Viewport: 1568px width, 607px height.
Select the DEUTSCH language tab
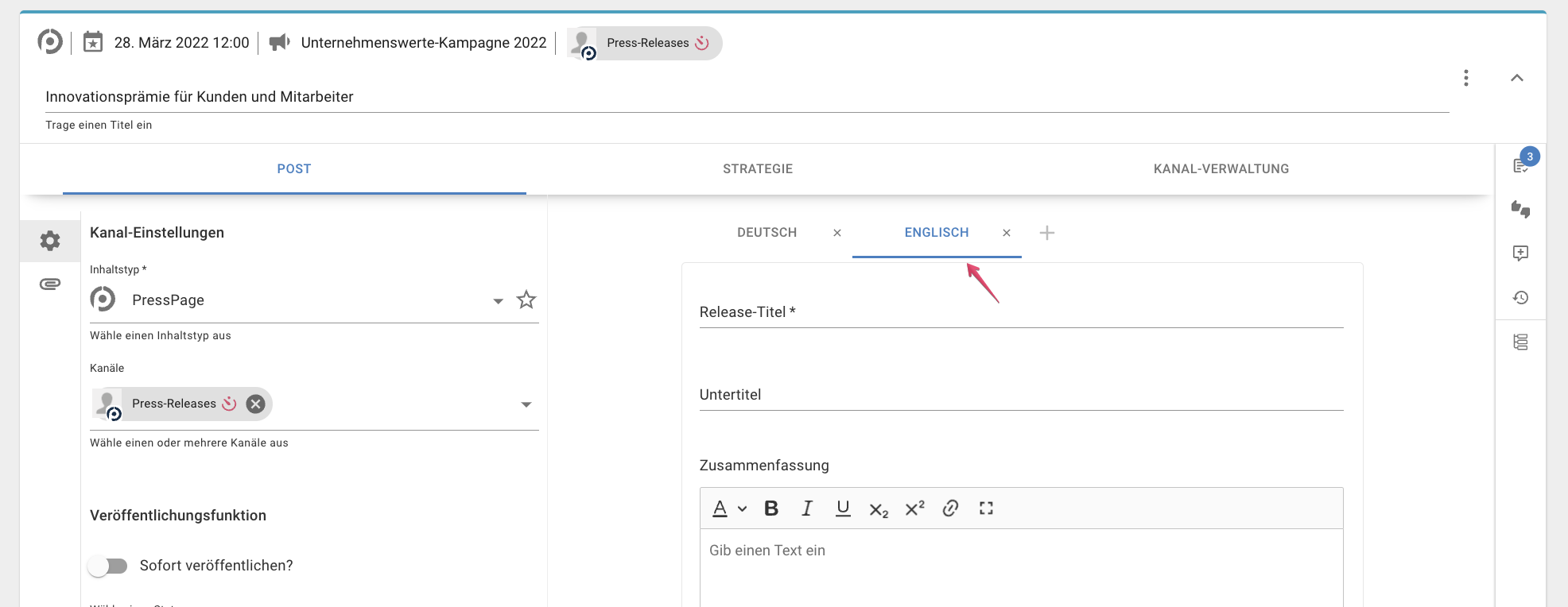[767, 233]
